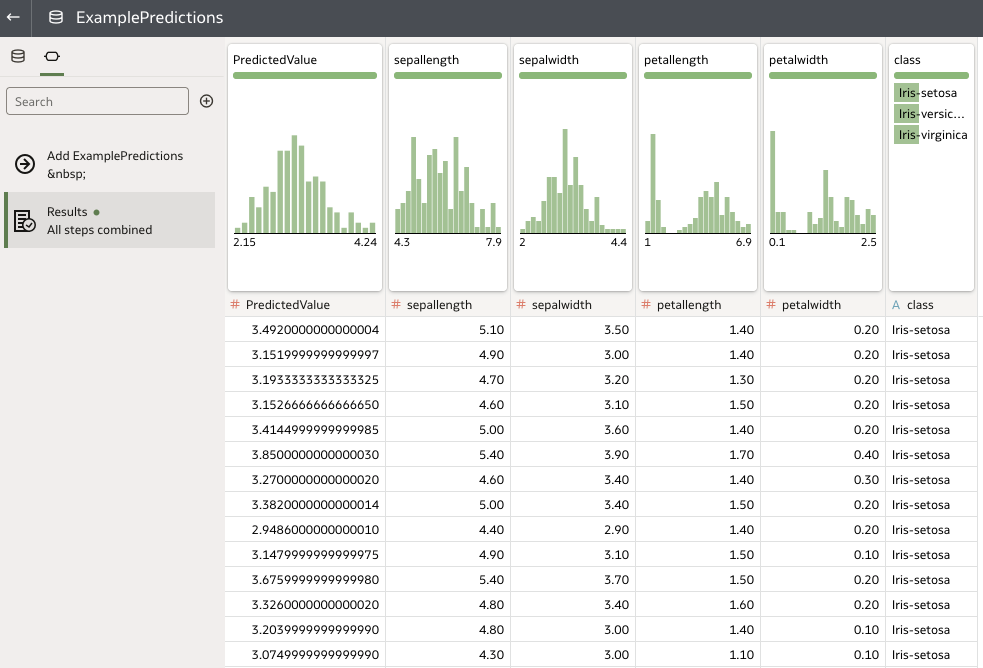
Task: Click the database icon beside ExamplePredictions title
Action: [x=55, y=17]
